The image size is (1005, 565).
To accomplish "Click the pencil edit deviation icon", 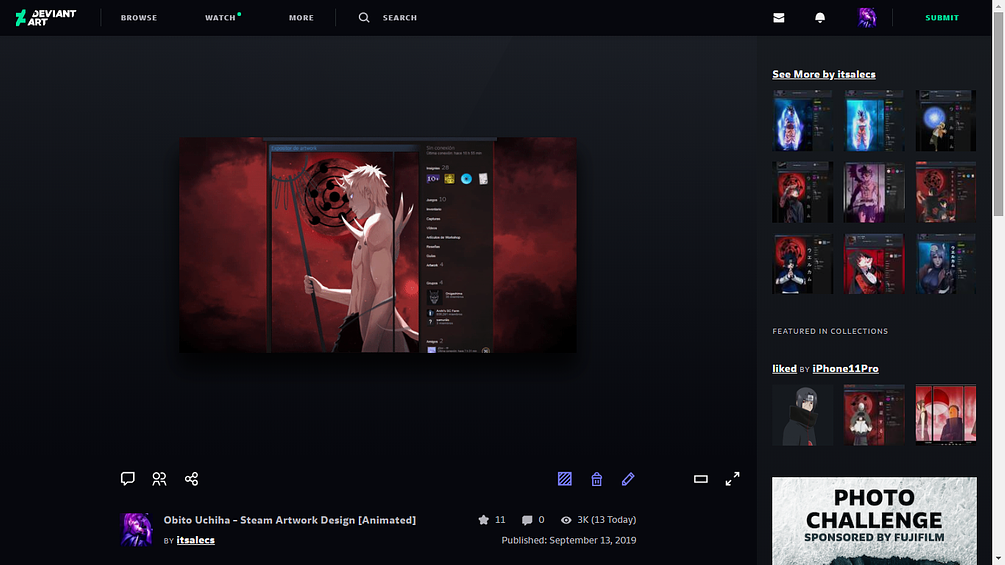I will coord(628,479).
